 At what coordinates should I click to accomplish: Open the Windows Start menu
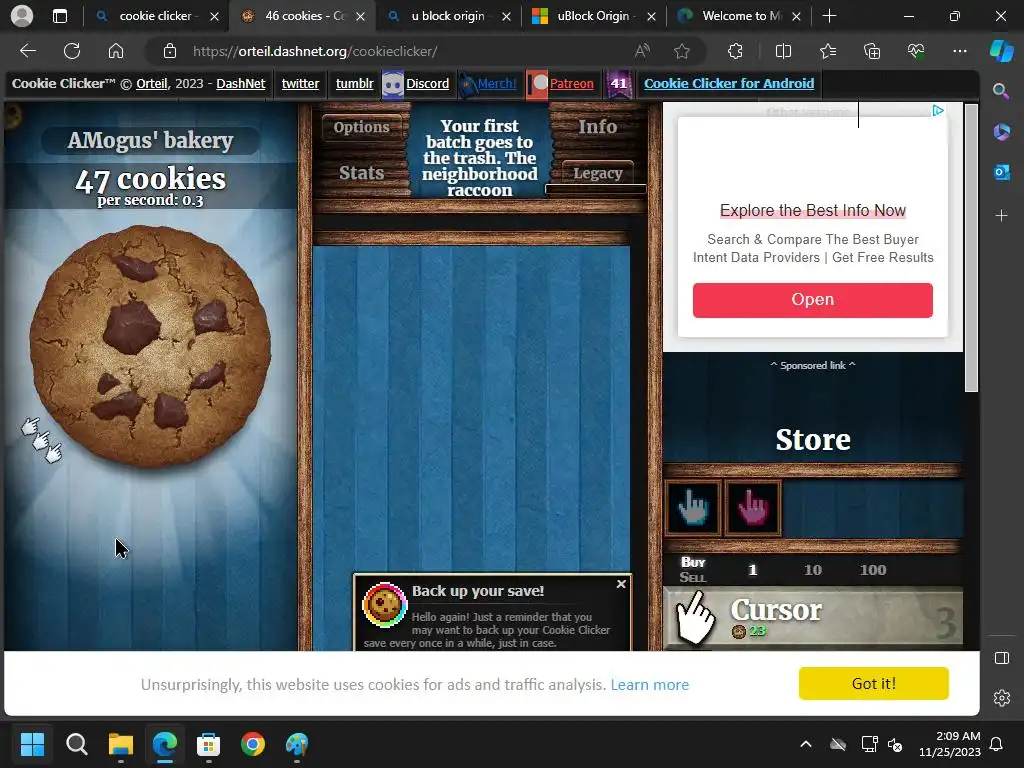click(32, 744)
